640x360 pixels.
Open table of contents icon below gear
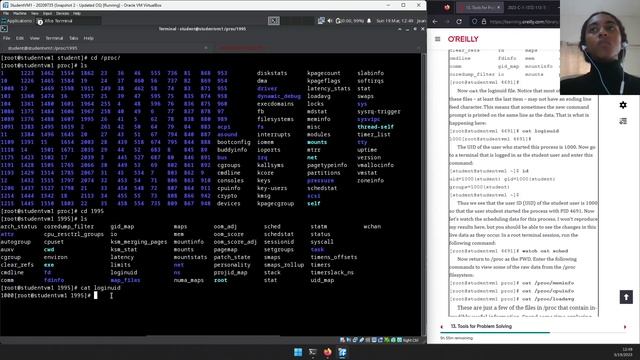[x=623, y=121]
